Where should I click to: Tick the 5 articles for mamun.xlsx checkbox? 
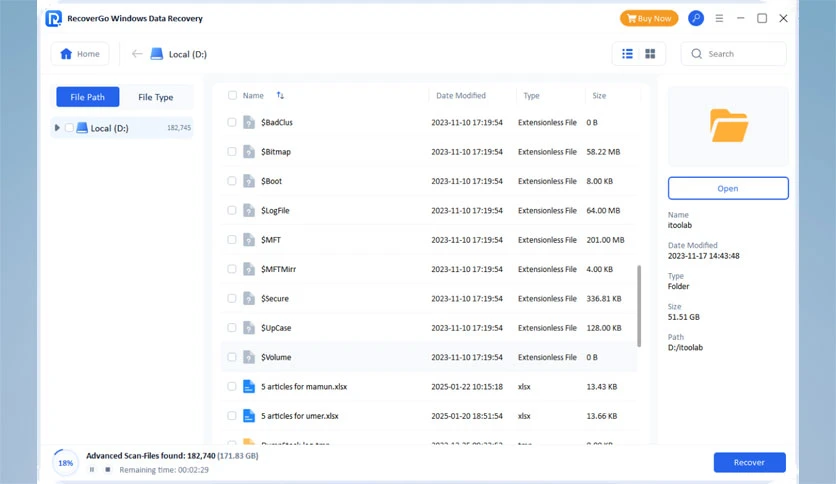pos(232,386)
